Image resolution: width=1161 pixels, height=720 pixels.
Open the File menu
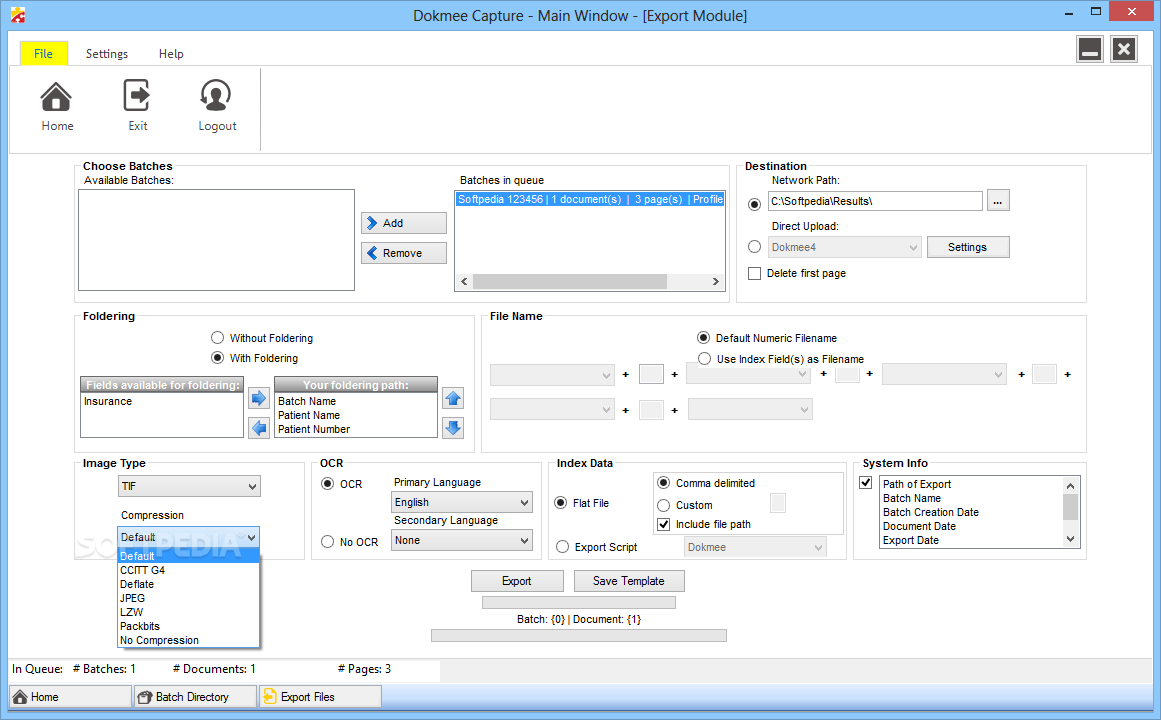point(44,53)
